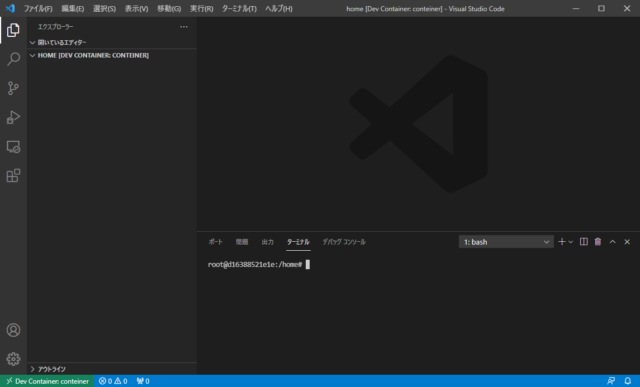Image resolution: width=640 pixels, height=387 pixels.
Task: Open the 移動(G) menu
Action: point(169,9)
